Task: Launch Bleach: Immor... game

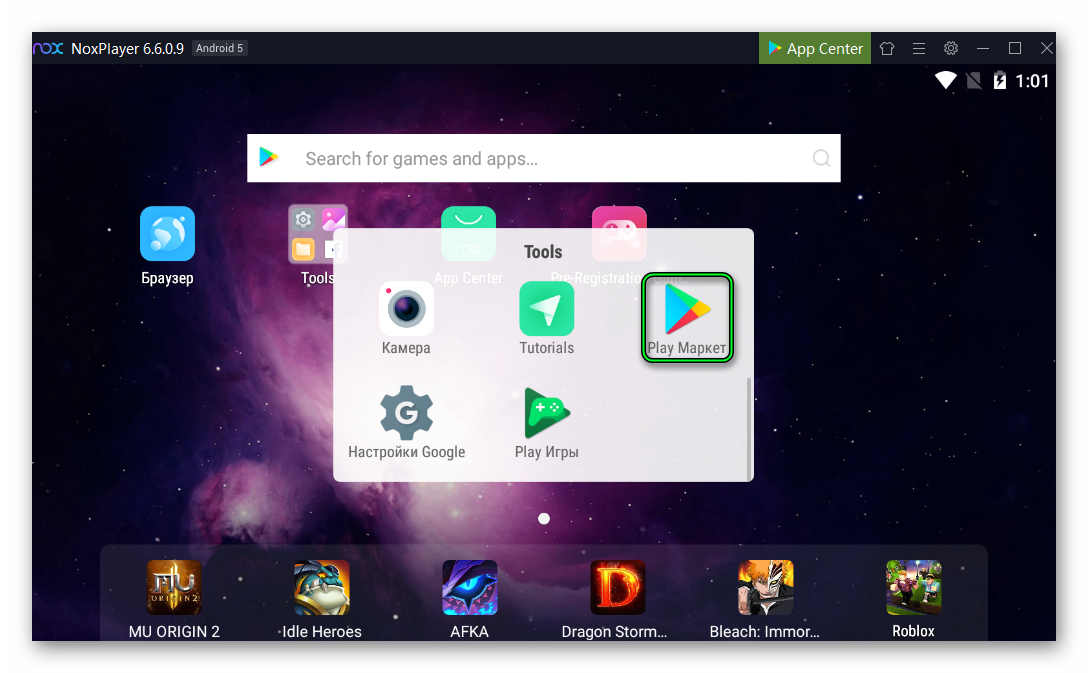Action: pos(765,588)
